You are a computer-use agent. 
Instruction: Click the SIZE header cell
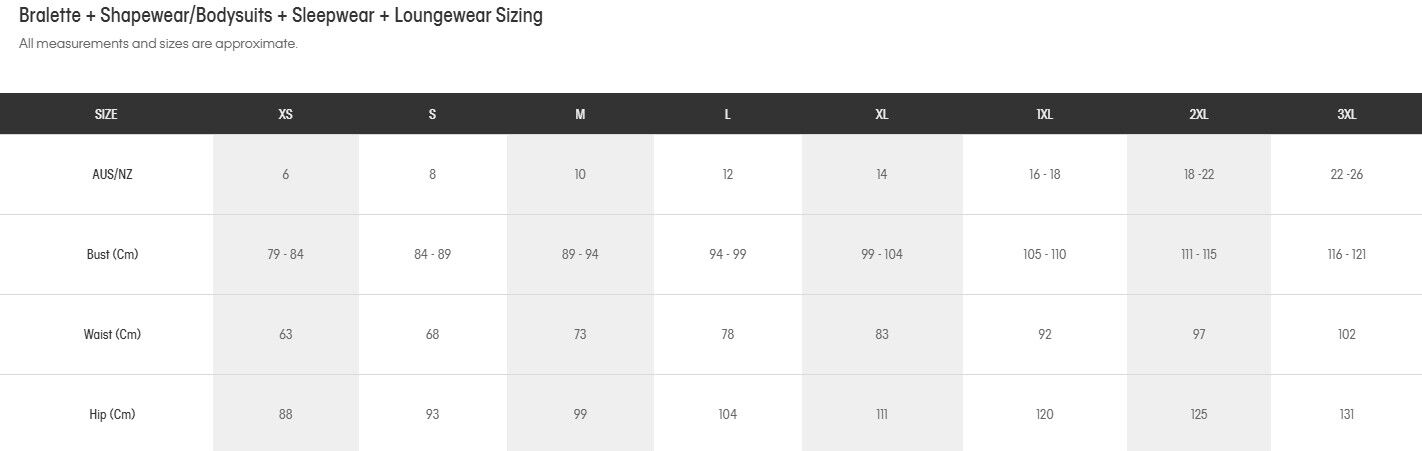tap(106, 114)
